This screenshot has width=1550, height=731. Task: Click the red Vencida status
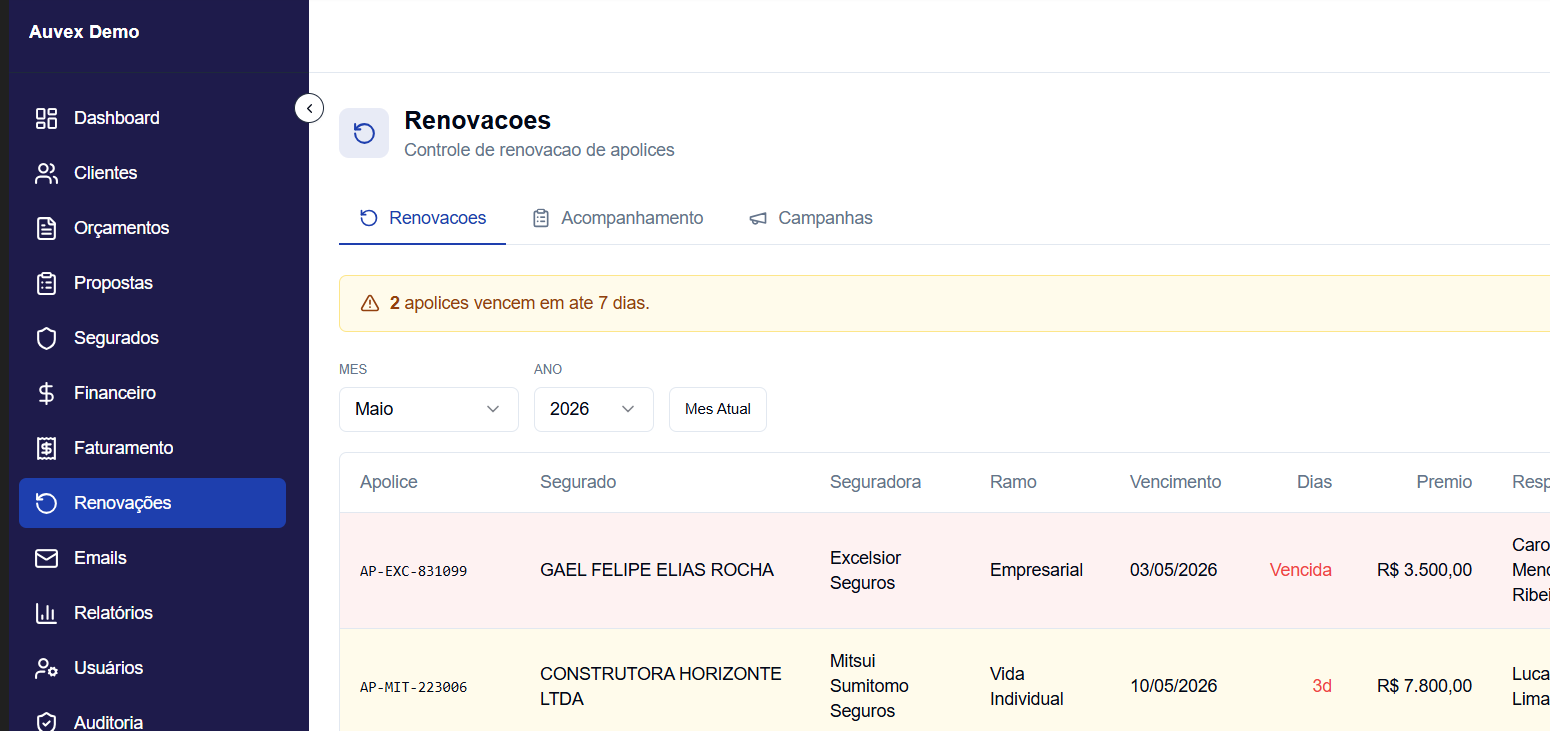[x=1300, y=570]
